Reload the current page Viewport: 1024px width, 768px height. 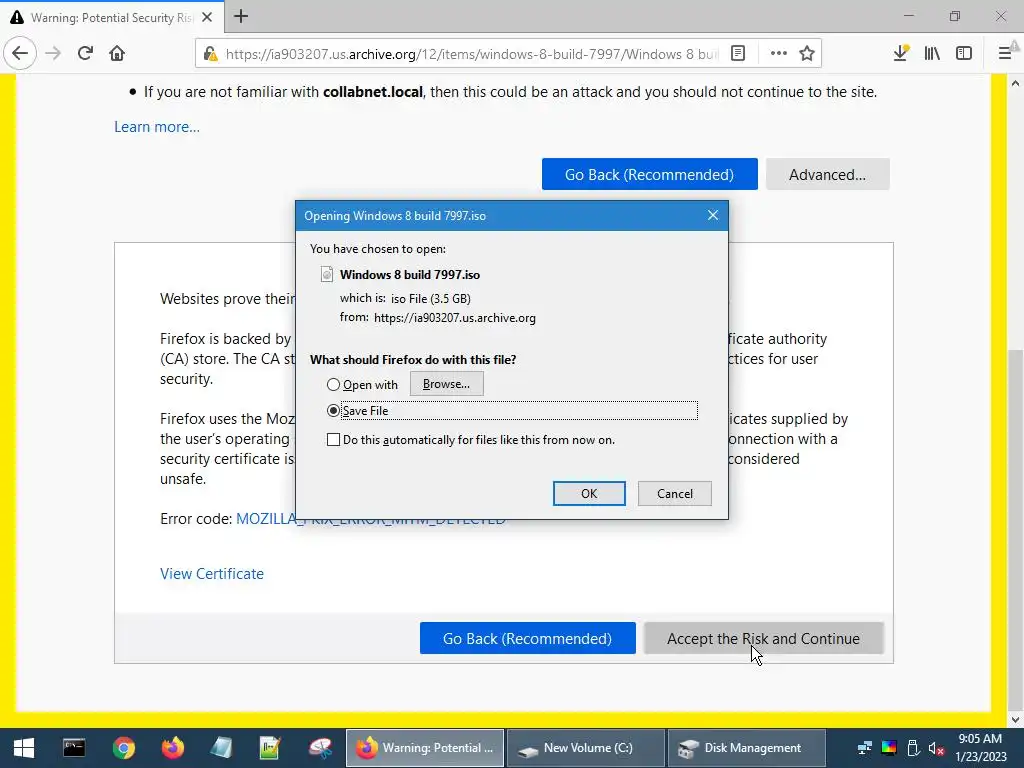[85, 53]
